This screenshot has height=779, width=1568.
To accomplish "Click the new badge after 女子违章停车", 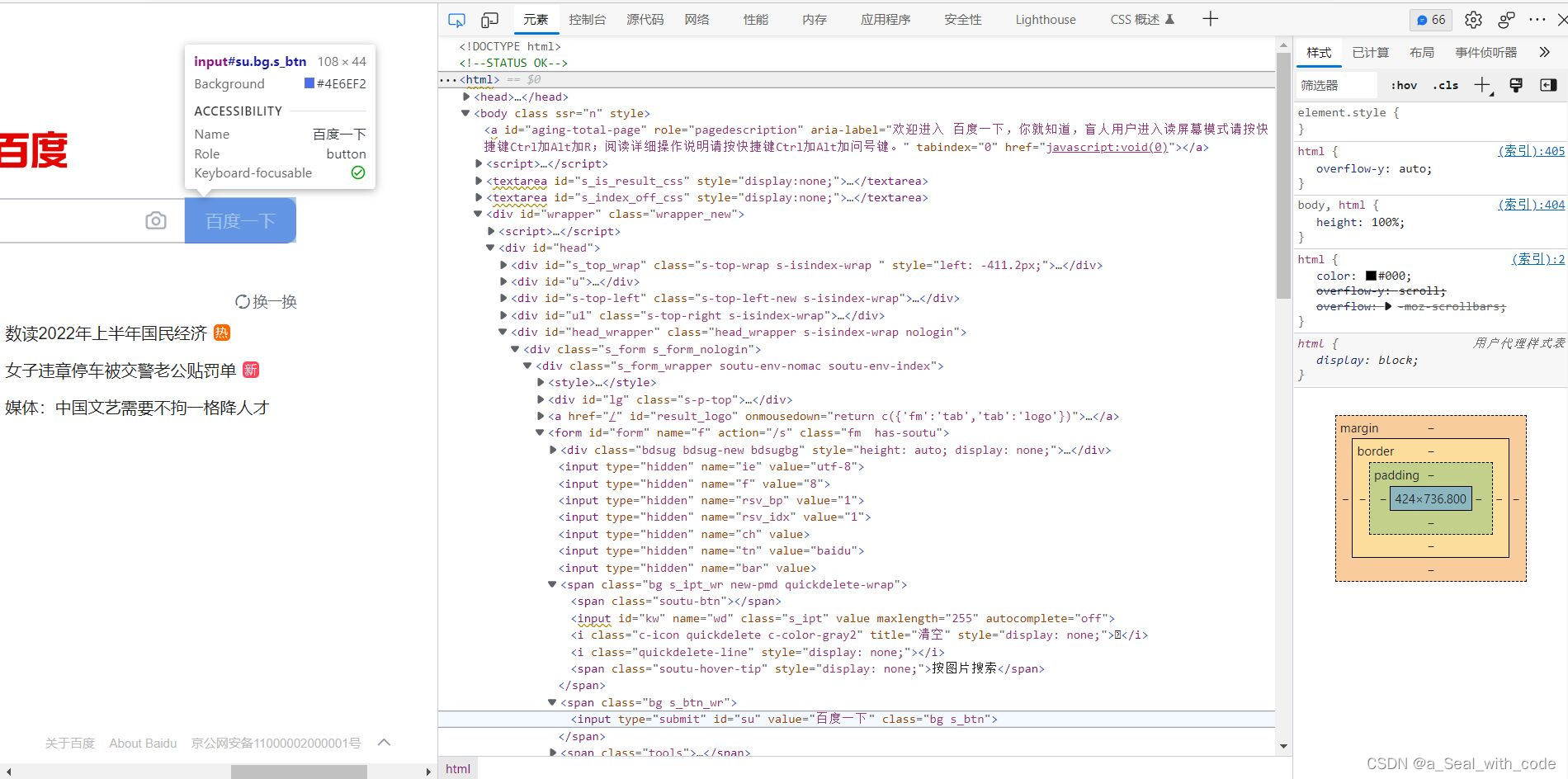I will tap(251, 370).
